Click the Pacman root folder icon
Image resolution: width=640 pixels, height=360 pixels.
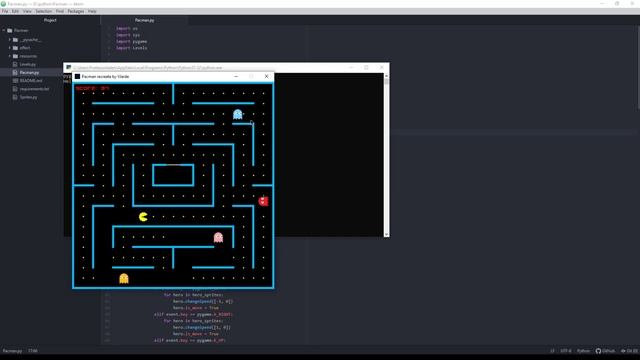click(x=9, y=31)
